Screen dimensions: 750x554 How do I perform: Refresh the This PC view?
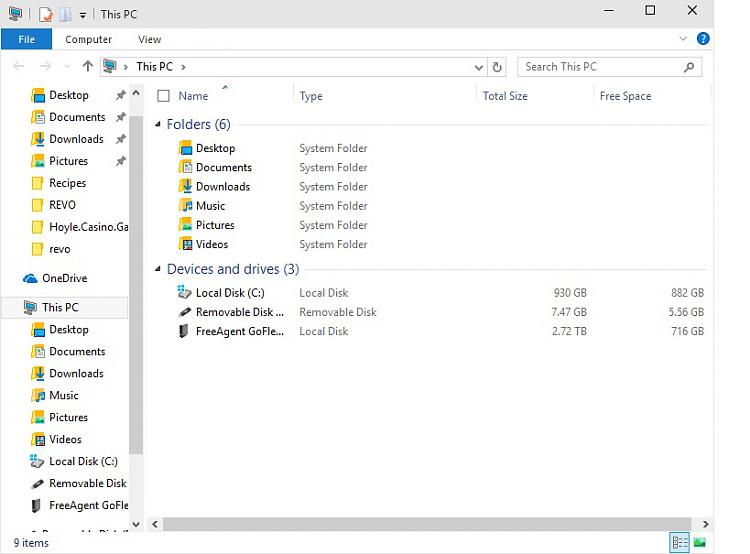(x=497, y=67)
